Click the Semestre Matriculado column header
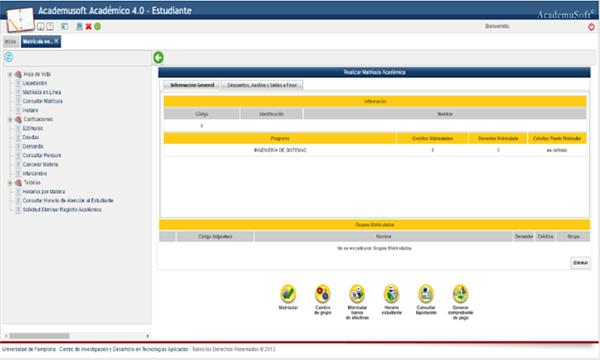Viewport: 600px width, 360px height. point(498,138)
